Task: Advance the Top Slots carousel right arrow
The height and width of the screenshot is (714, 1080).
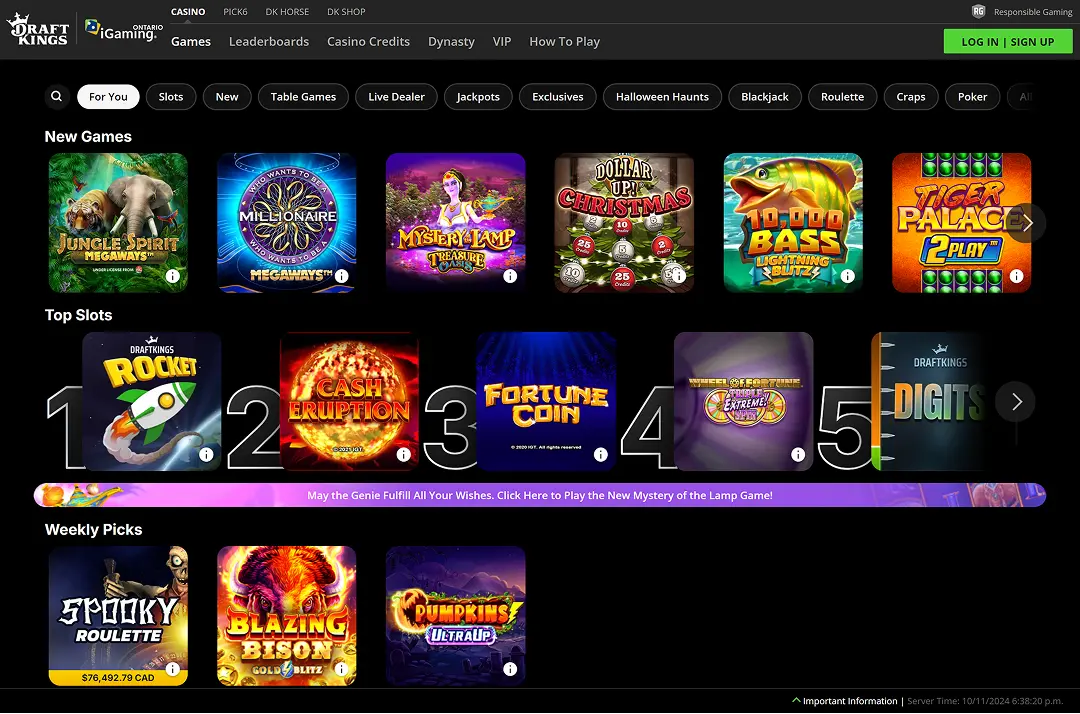Action: click(1015, 401)
